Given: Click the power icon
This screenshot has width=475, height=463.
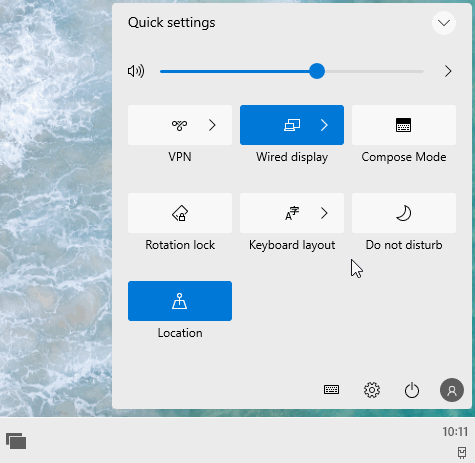Looking at the screenshot, I should [x=412, y=390].
